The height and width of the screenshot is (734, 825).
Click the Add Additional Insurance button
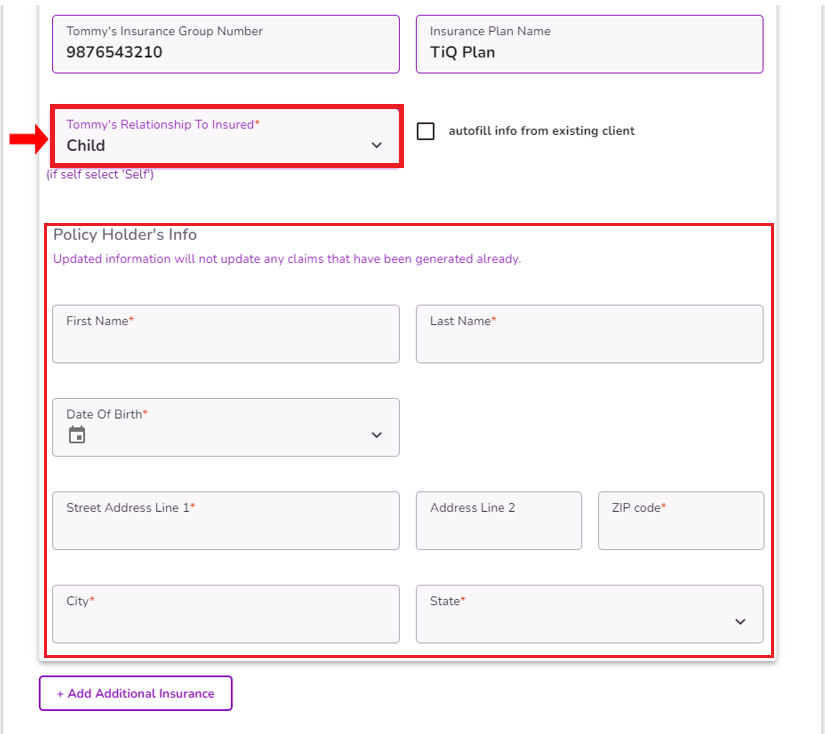[x=135, y=693]
